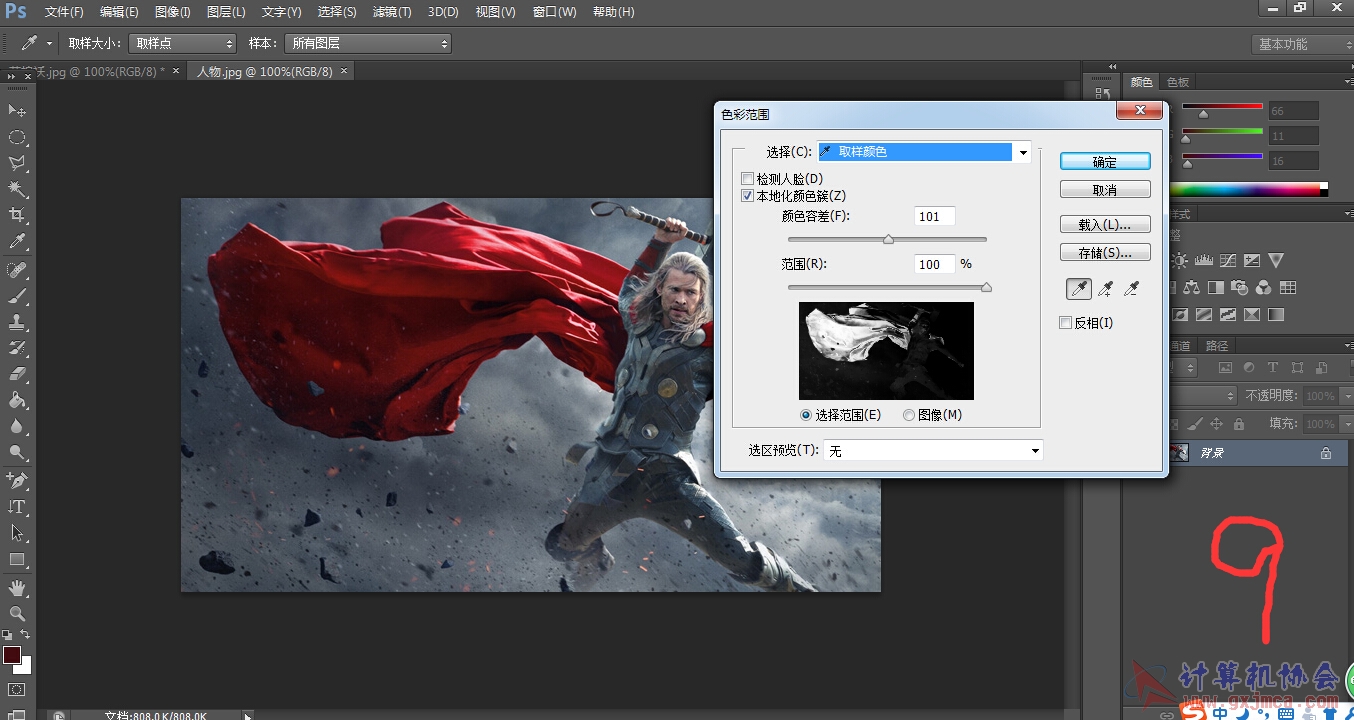This screenshot has height=720, width=1354.
Task: Open the 滤镜(T) menu
Action: pos(391,12)
